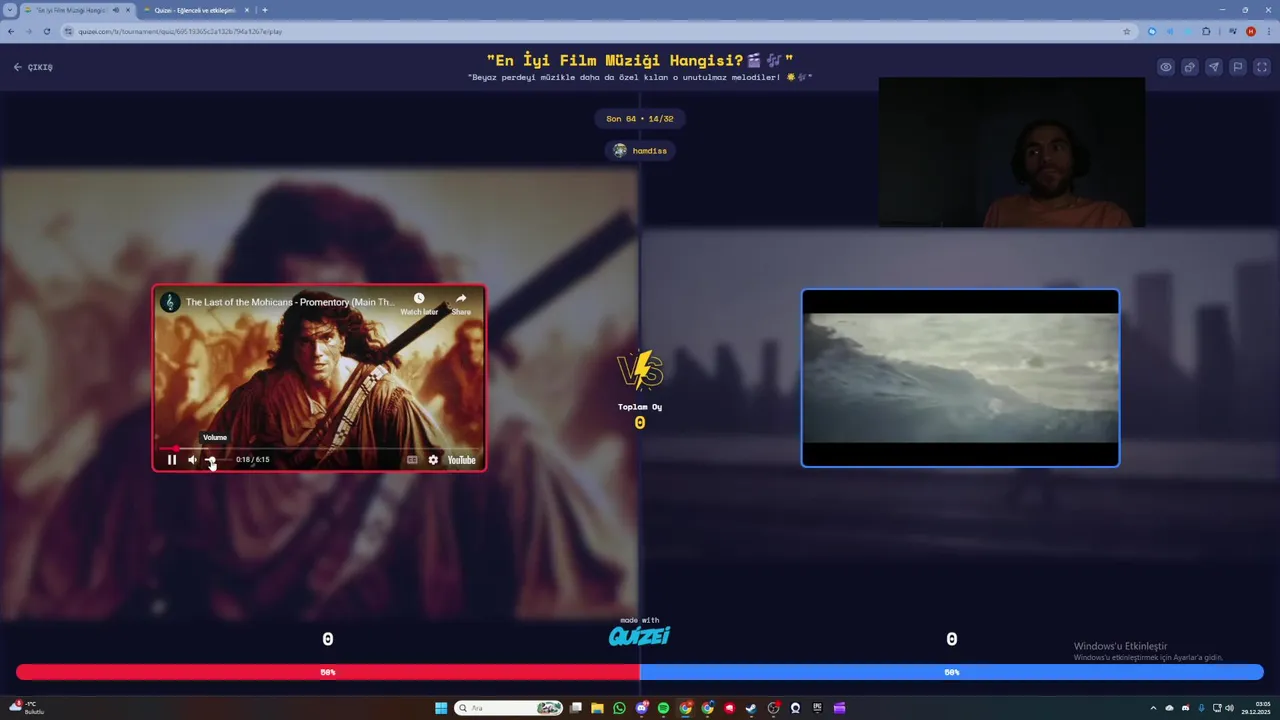Open the YouTube channel avatar icon
The image size is (1280, 720).
click(x=170, y=302)
